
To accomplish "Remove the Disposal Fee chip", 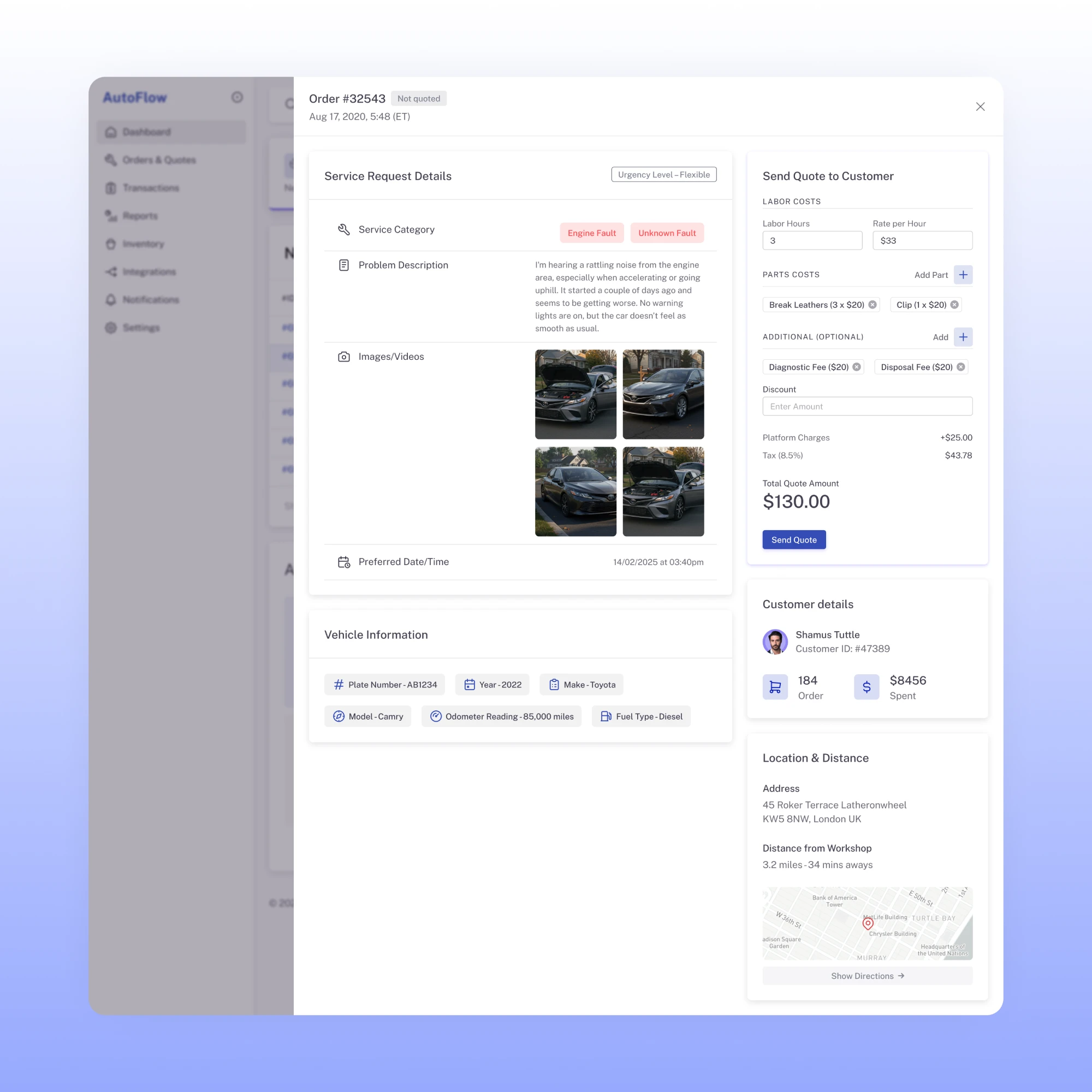I will [961, 367].
